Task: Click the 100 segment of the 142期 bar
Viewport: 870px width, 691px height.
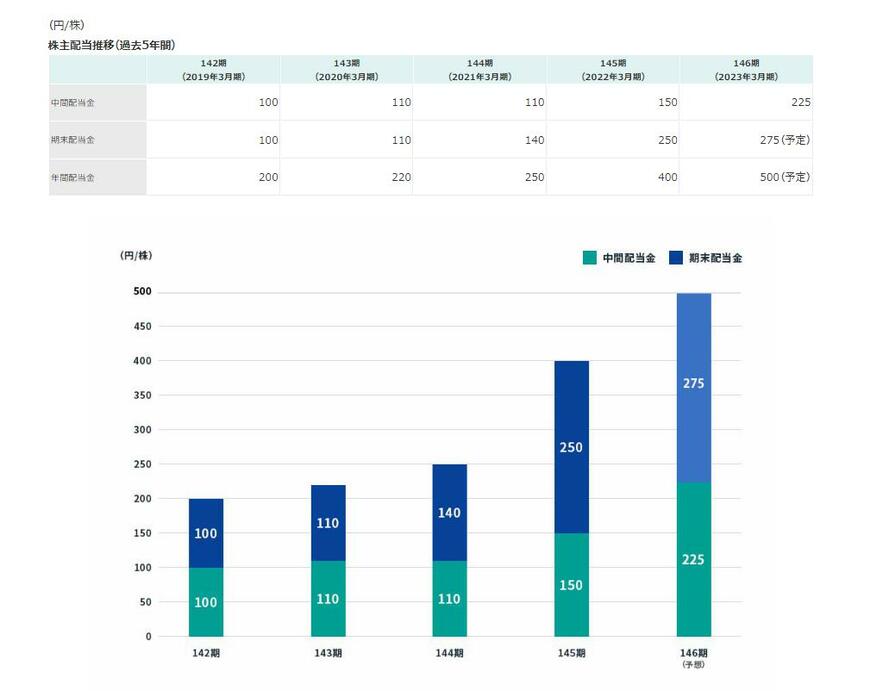Action: tap(205, 602)
